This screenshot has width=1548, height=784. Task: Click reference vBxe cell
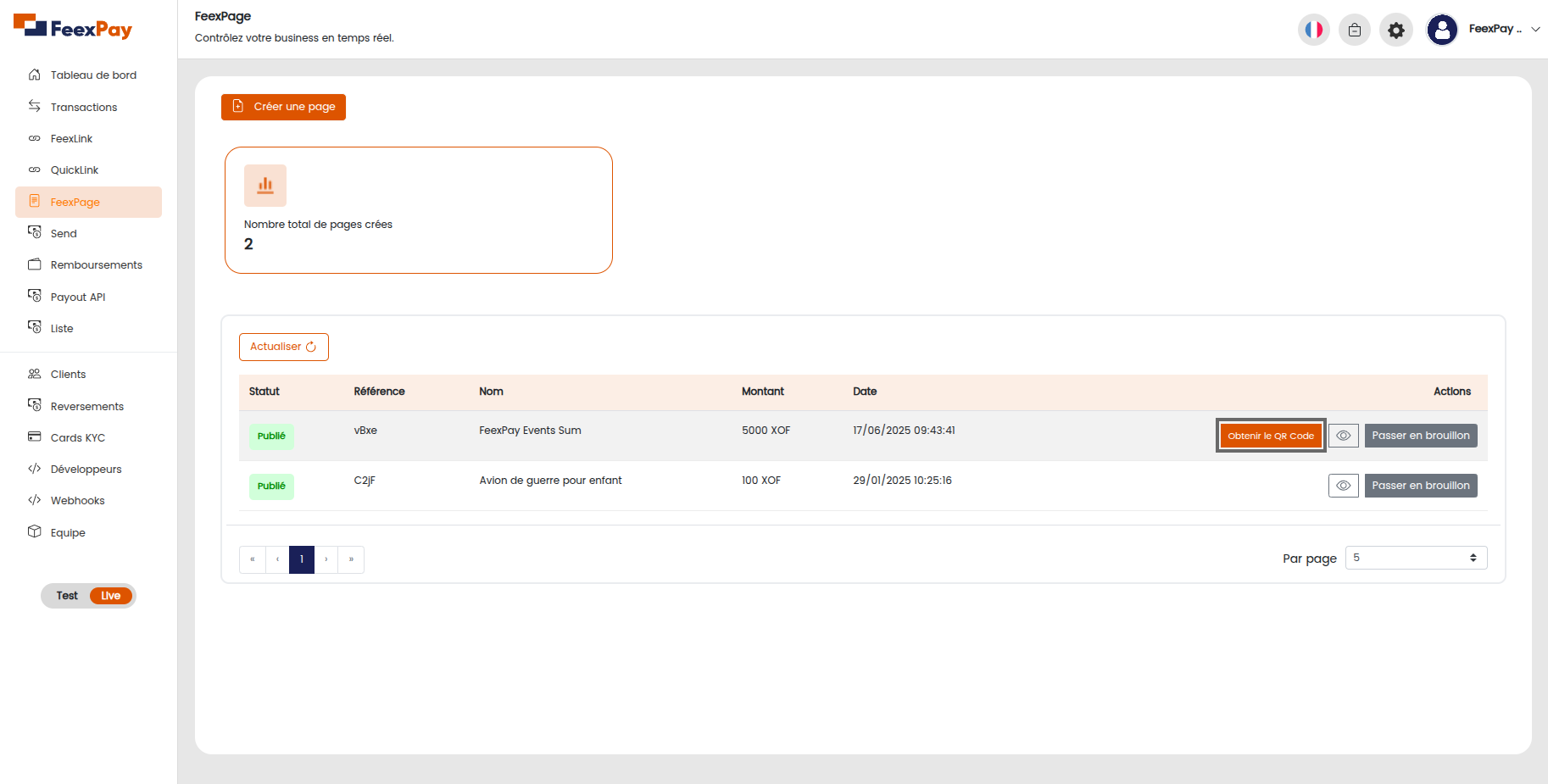click(365, 431)
